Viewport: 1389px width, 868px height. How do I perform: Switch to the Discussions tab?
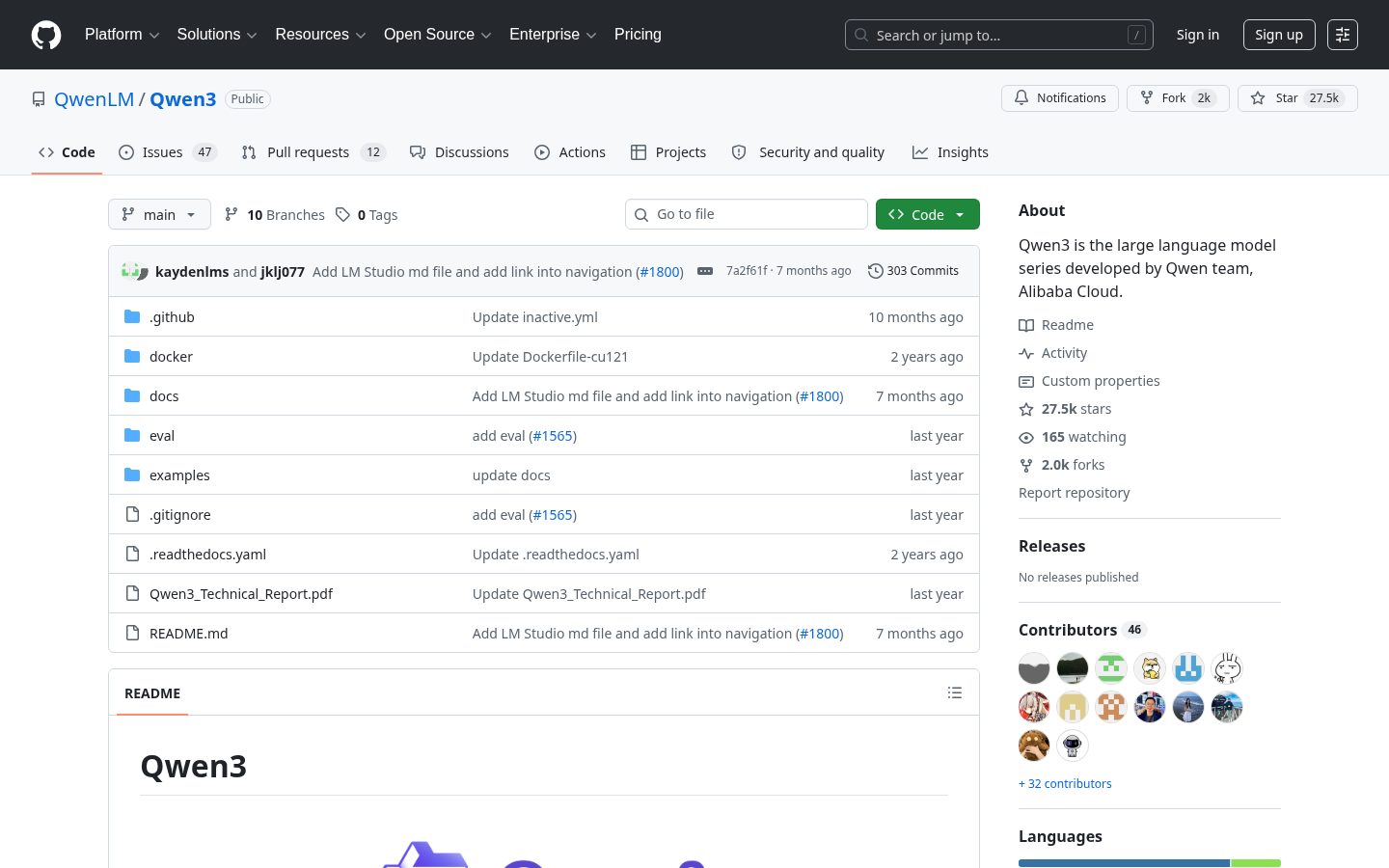(459, 152)
